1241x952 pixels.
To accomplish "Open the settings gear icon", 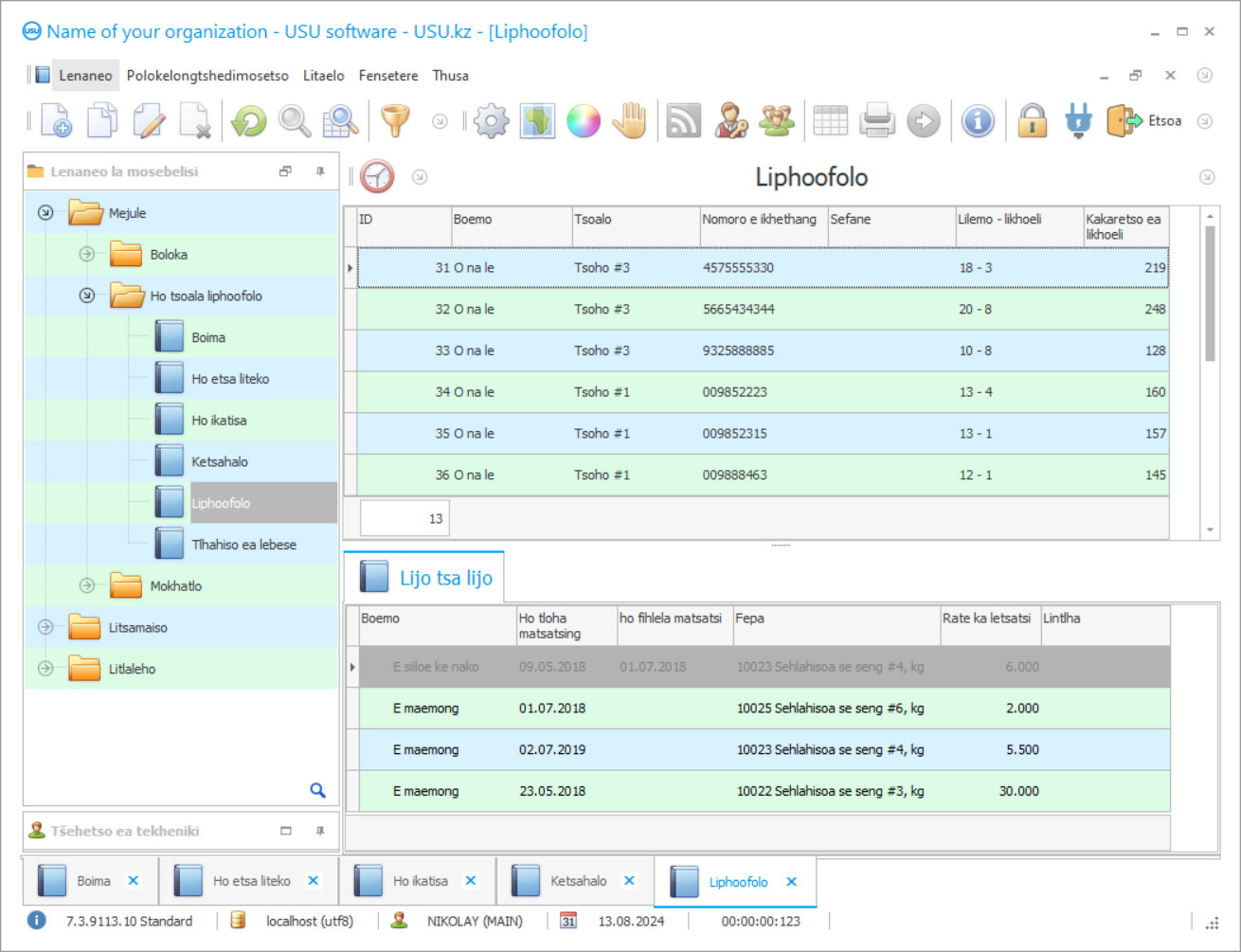I will (x=491, y=121).
